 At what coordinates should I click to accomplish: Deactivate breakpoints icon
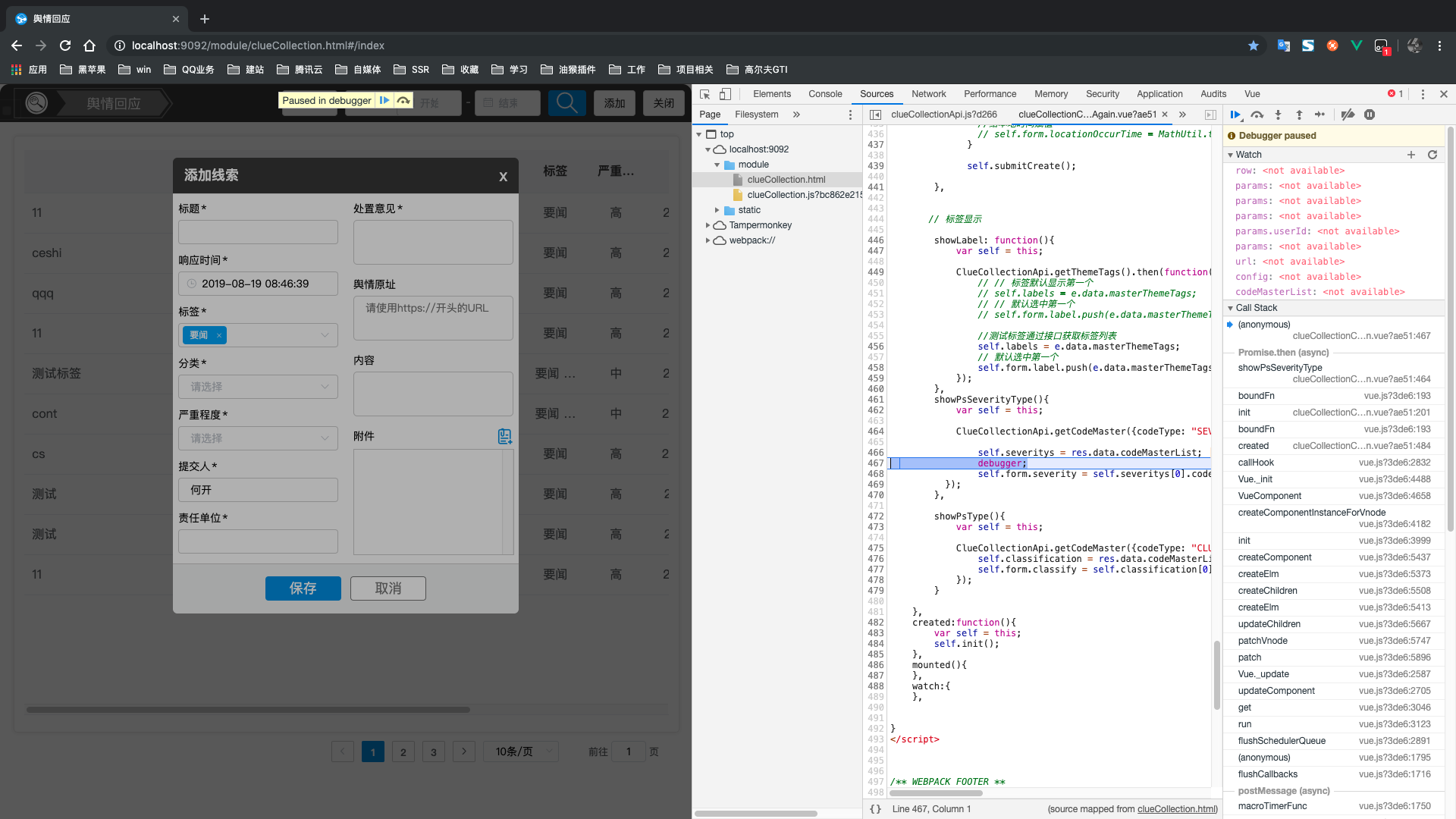tap(1348, 115)
